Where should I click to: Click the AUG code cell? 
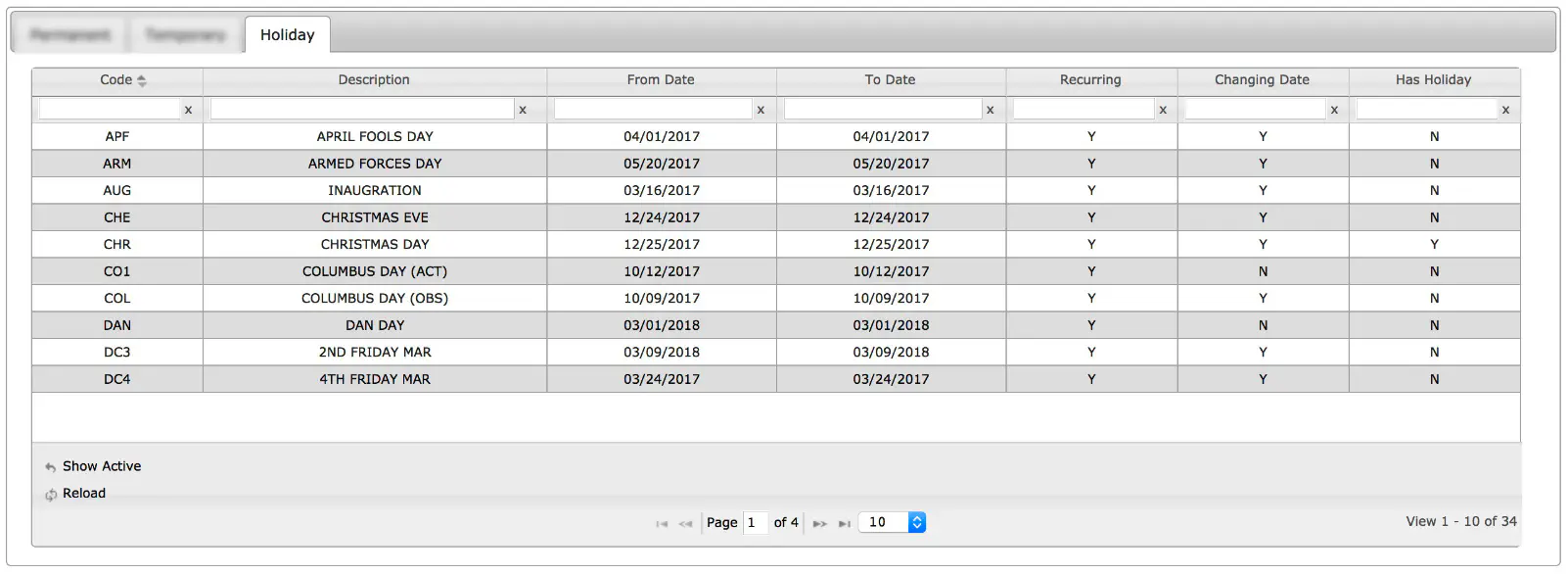click(x=117, y=190)
